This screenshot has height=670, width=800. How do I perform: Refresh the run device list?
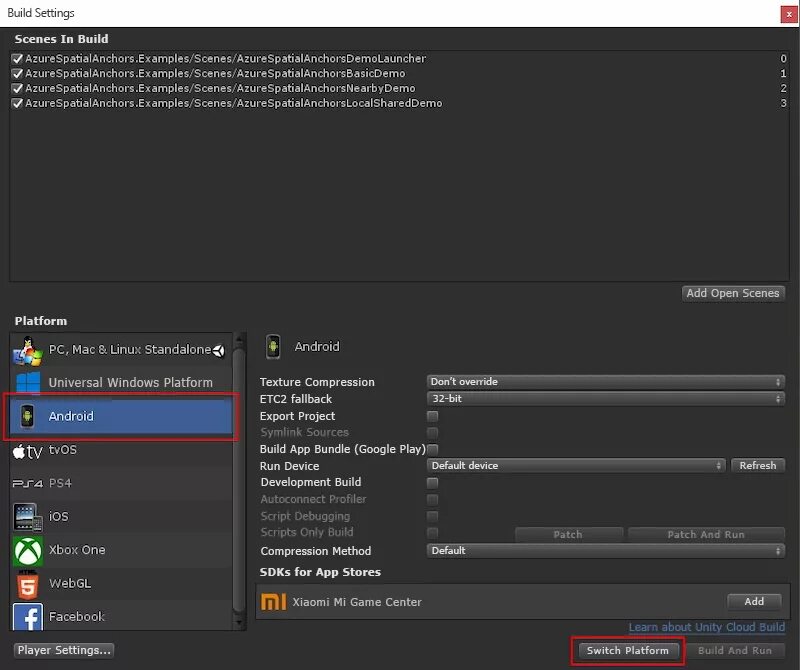(x=758, y=465)
